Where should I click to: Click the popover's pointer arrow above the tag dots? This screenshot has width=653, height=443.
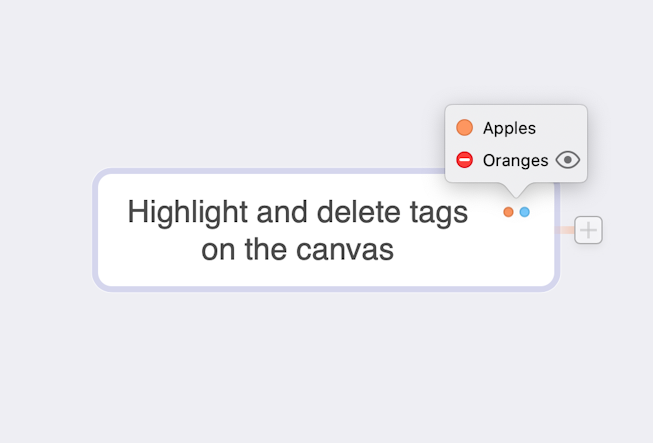point(516,188)
